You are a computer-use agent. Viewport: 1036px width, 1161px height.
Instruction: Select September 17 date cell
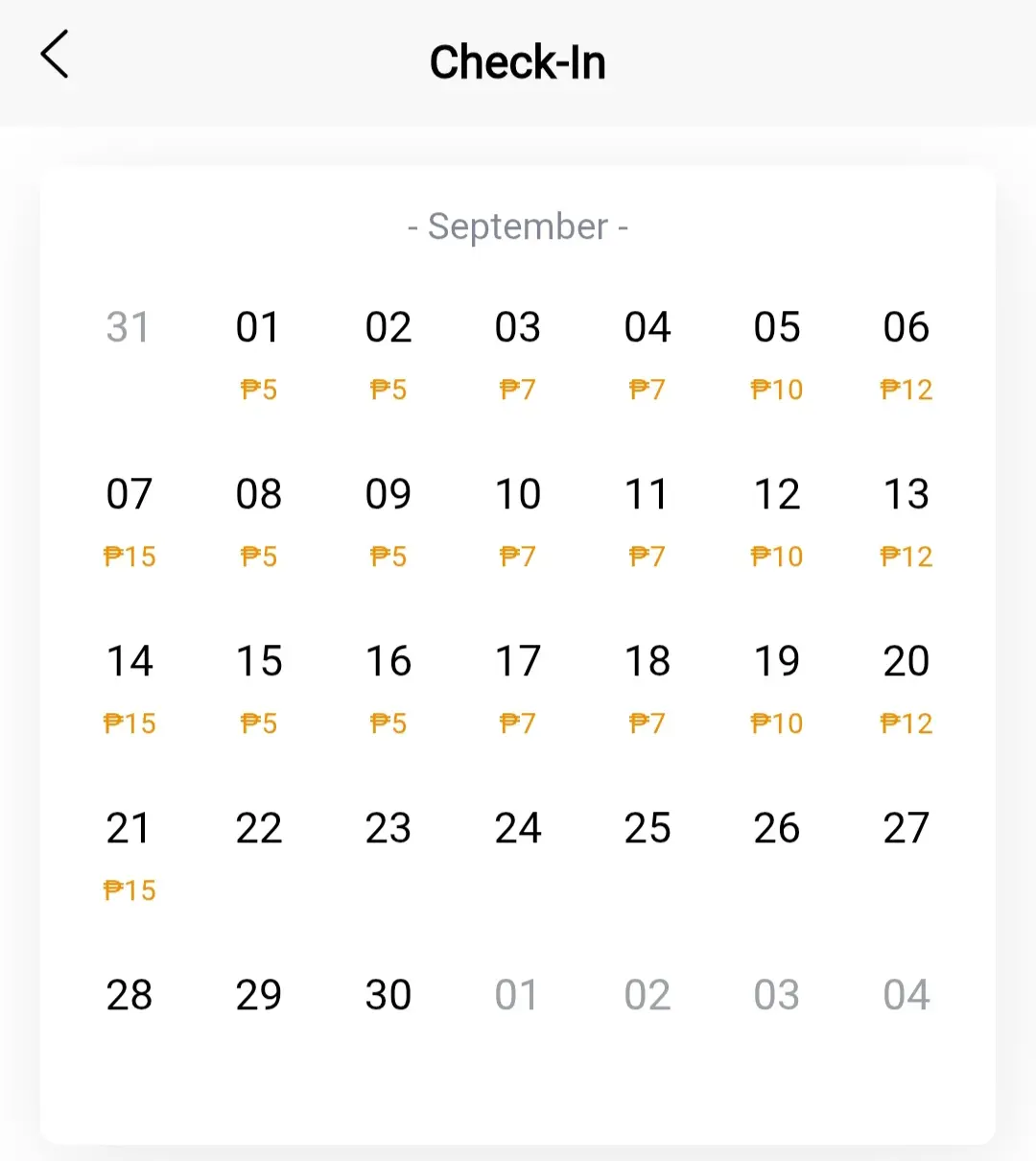coord(518,687)
